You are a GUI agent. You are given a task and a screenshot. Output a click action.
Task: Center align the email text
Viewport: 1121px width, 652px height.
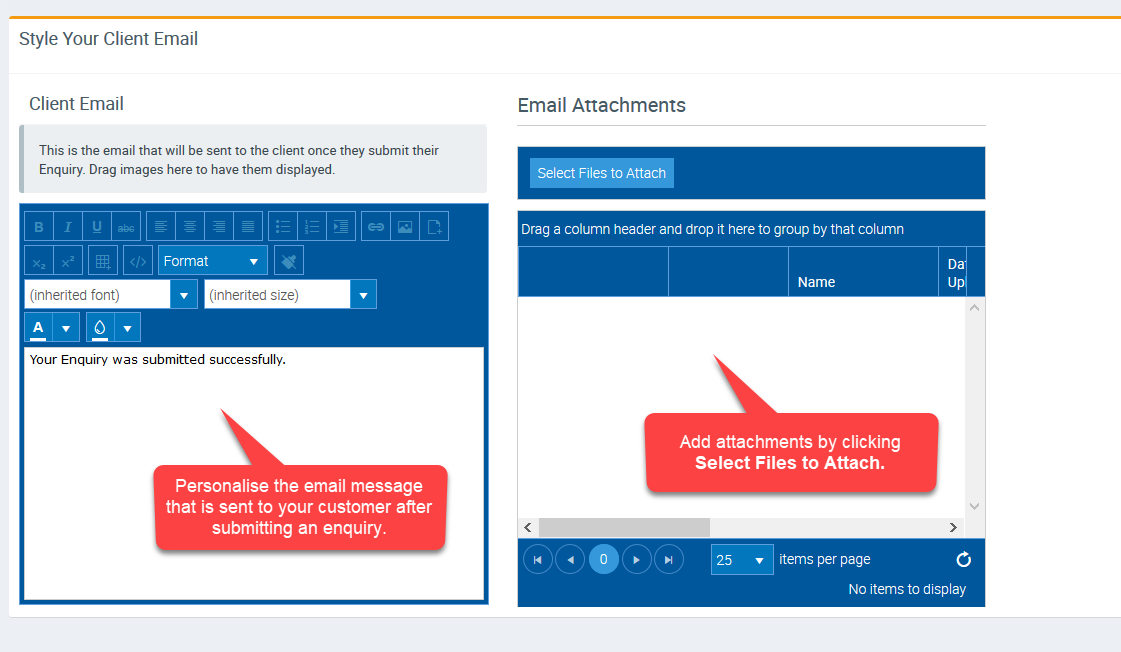point(190,227)
